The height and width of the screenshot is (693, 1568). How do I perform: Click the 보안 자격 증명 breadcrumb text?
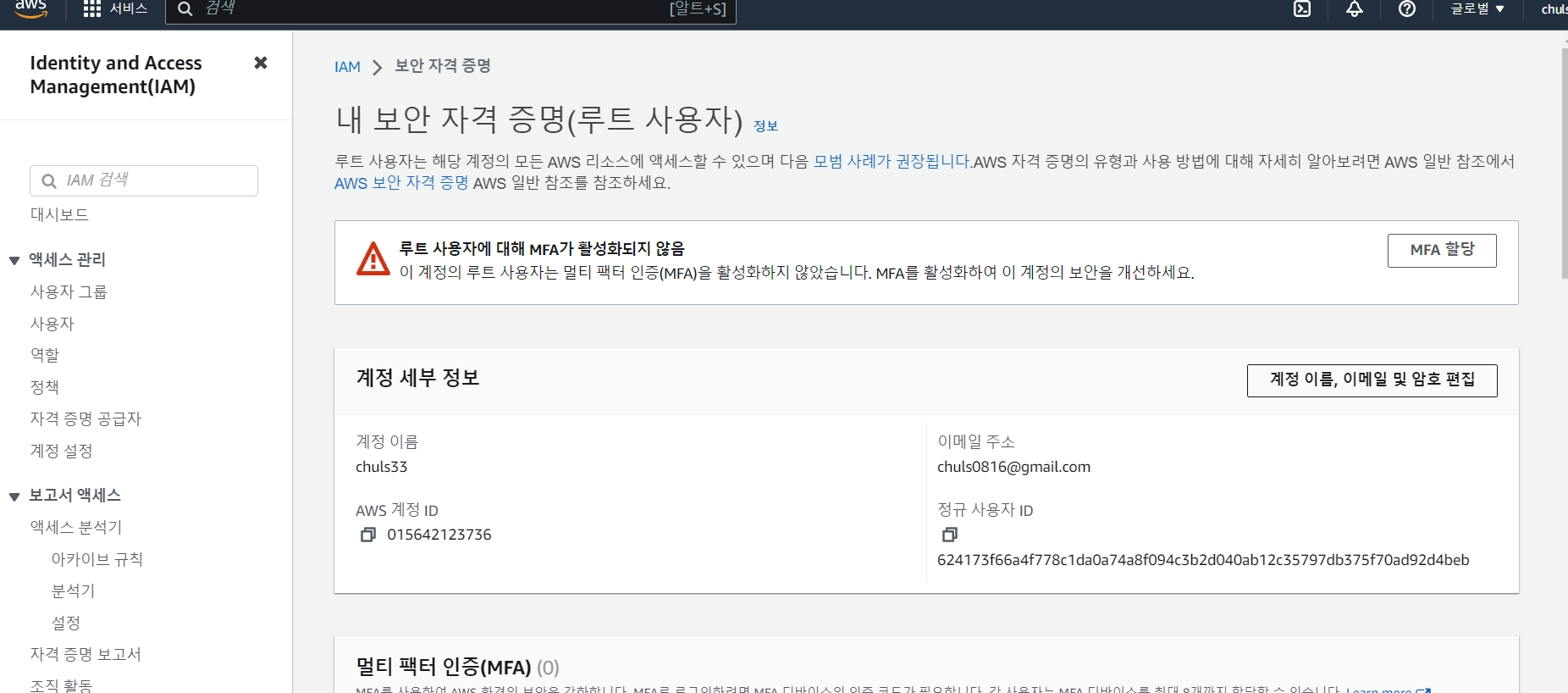[443, 66]
